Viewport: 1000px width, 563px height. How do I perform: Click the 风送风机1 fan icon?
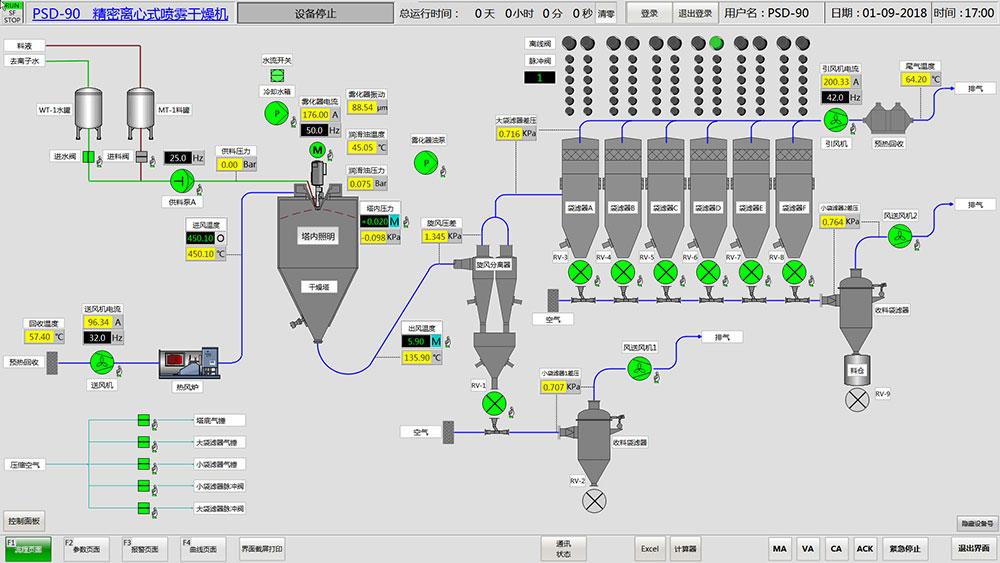point(638,369)
